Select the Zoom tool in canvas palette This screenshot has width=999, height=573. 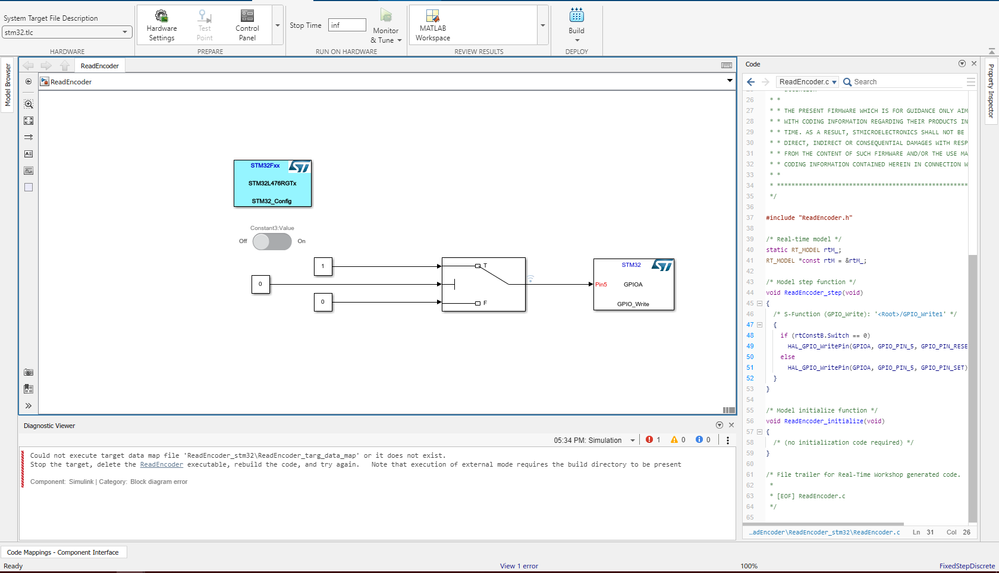point(29,104)
